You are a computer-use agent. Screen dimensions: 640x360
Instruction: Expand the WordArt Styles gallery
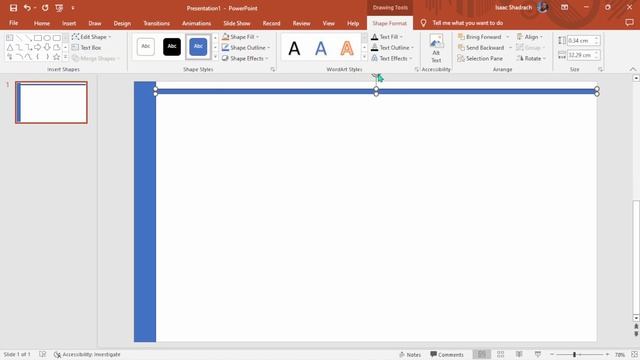pyautogui.click(x=364, y=57)
